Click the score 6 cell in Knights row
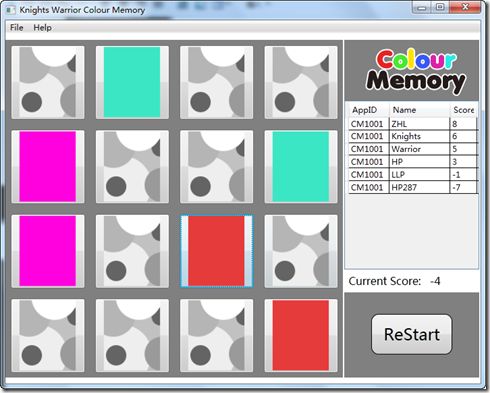 (464, 136)
